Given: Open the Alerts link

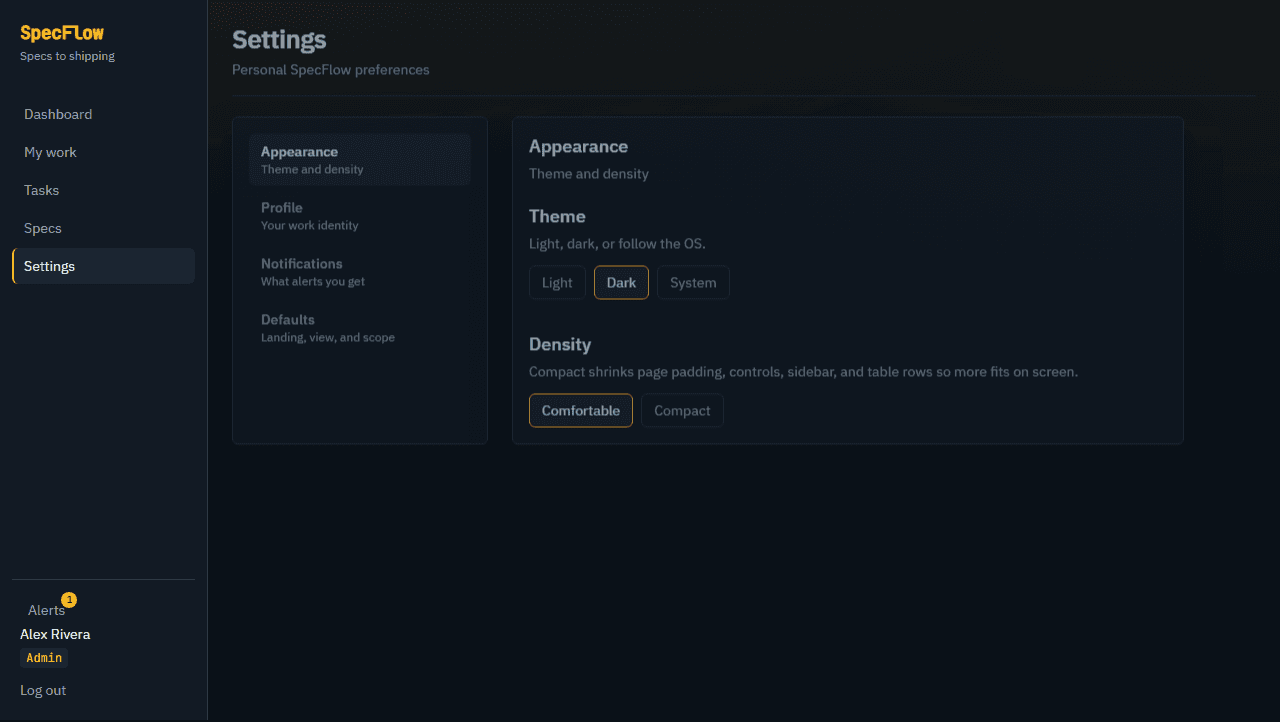Looking at the screenshot, I should click(x=46, y=610).
